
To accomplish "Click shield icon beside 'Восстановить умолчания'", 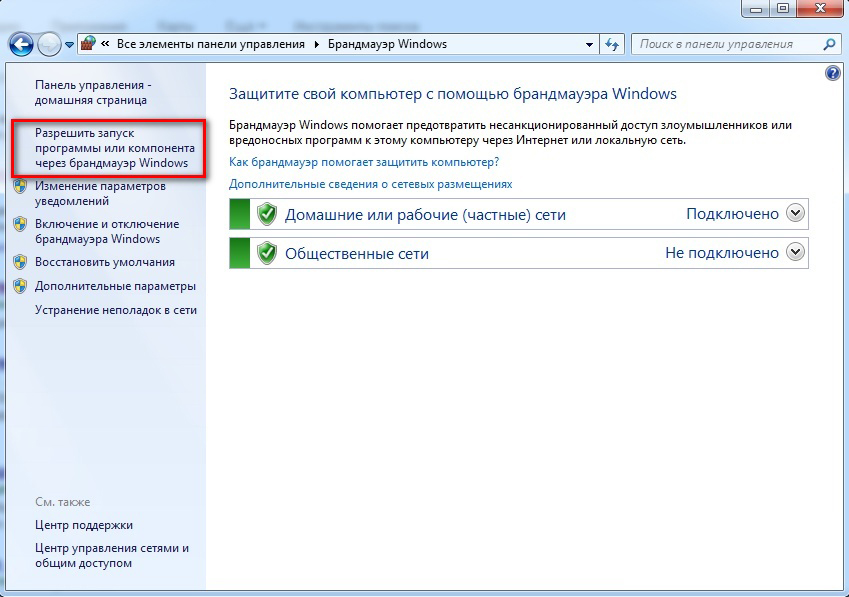I will click(x=20, y=262).
